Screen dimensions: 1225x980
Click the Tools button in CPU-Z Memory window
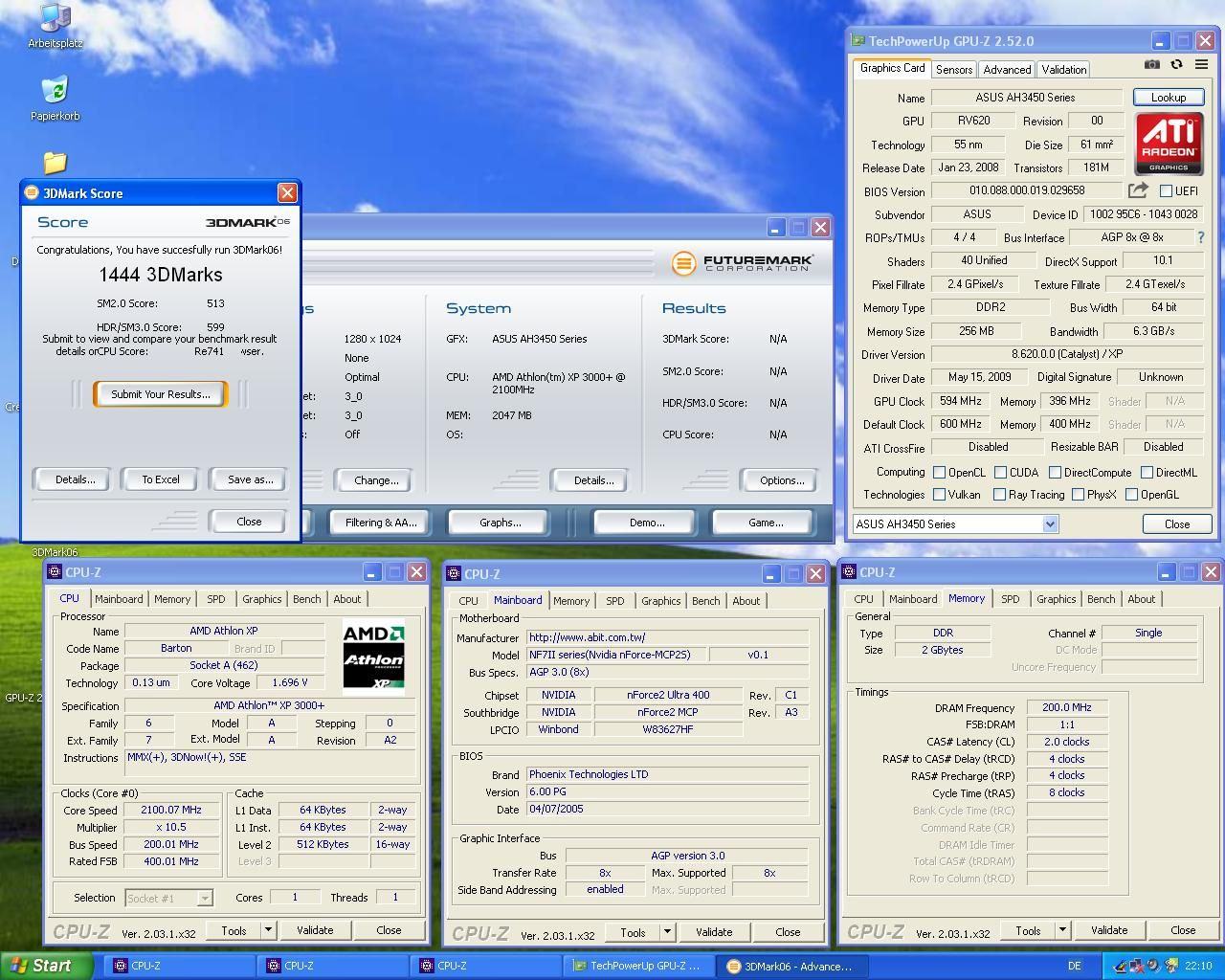point(1028,929)
